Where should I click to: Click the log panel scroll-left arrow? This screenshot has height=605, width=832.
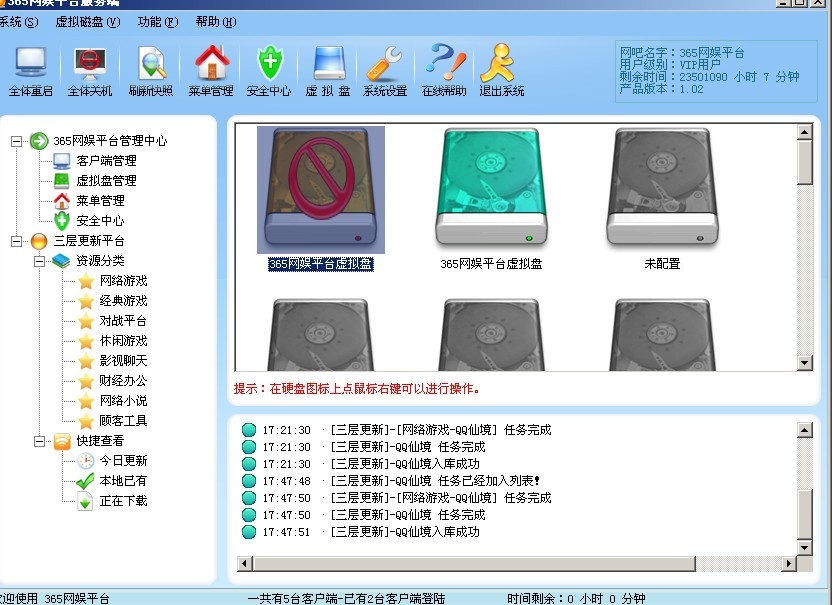tap(244, 564)
